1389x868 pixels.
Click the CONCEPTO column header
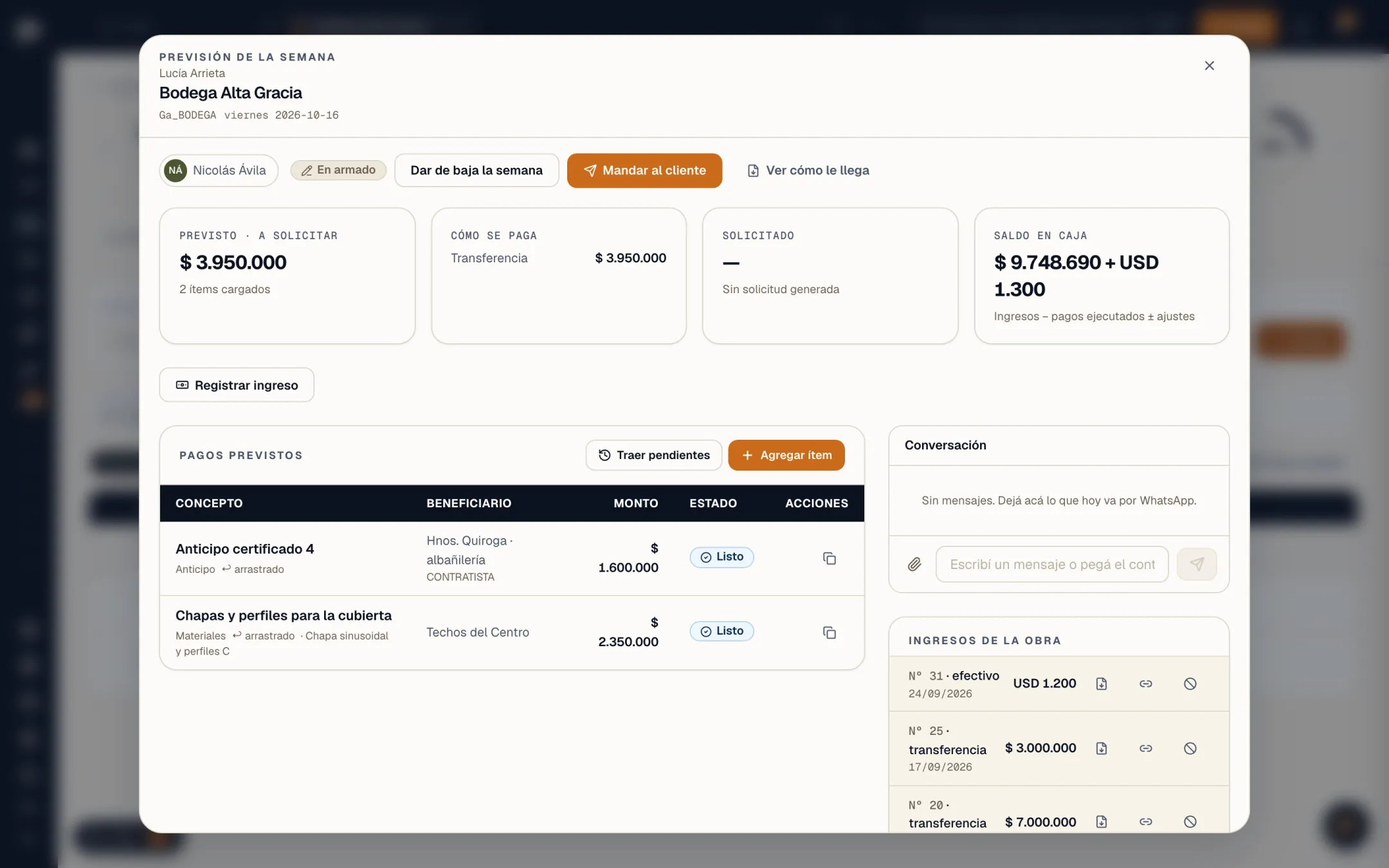(209, 503)
